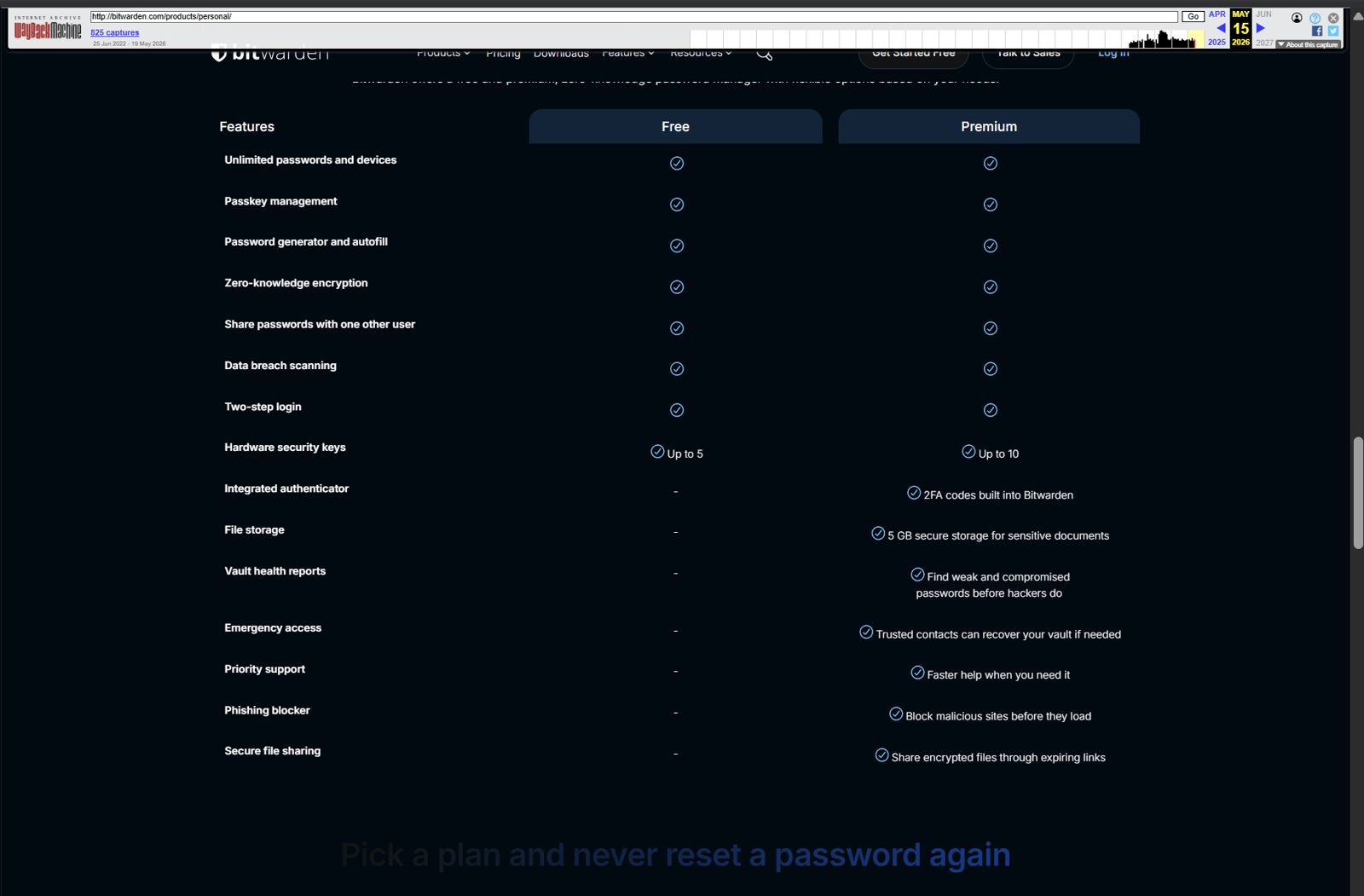1364x896 pixels.
Task: Go to the next capture arrow
Action: [1261, 28]
